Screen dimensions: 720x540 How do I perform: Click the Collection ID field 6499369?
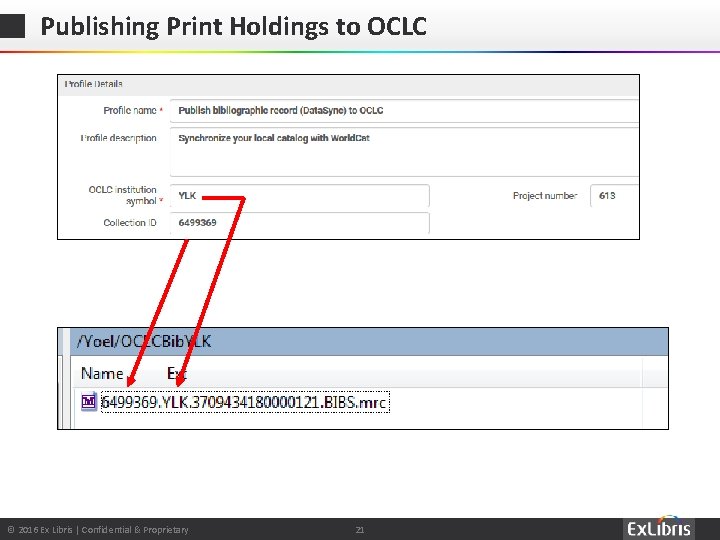click(299, 223)
